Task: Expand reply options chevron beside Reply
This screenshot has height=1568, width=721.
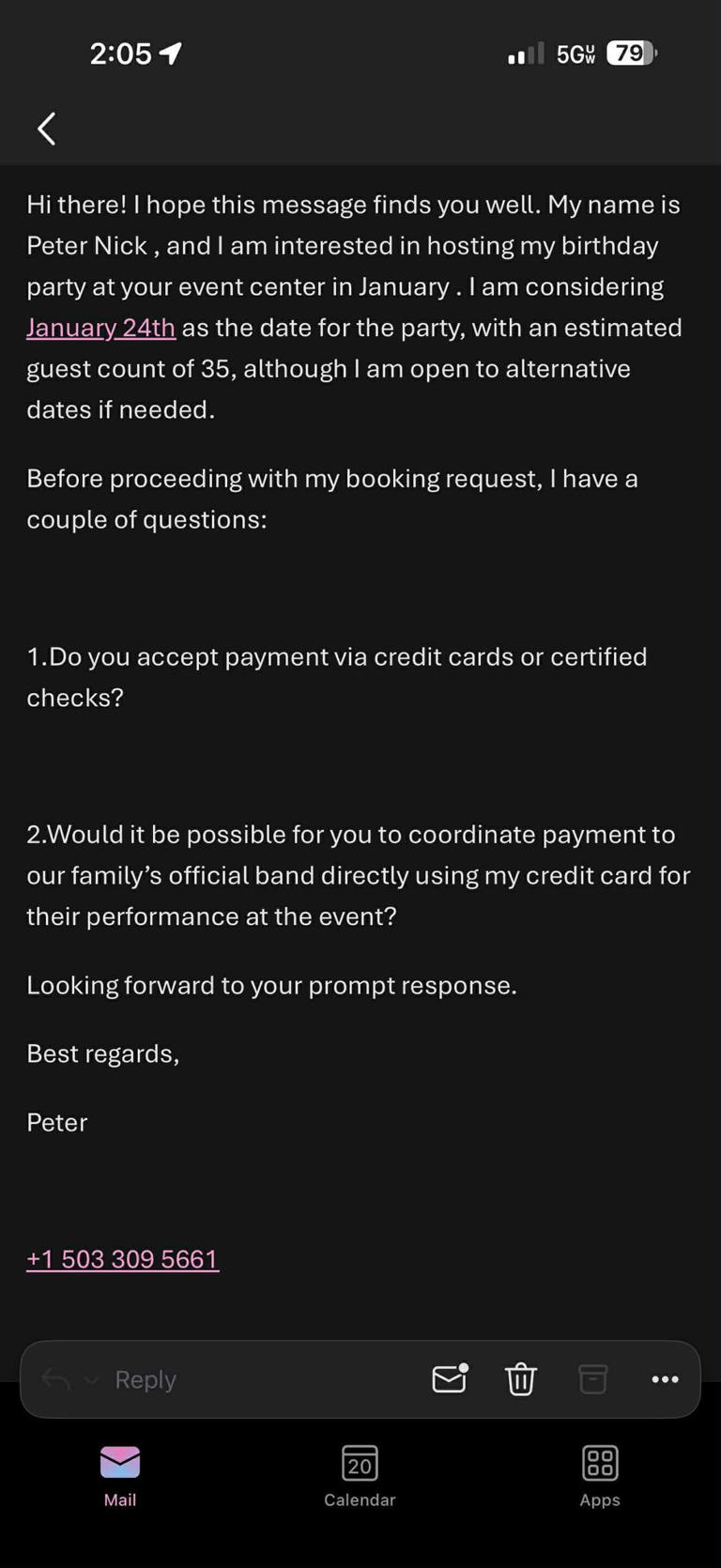Action: (x=91, y=1379)
